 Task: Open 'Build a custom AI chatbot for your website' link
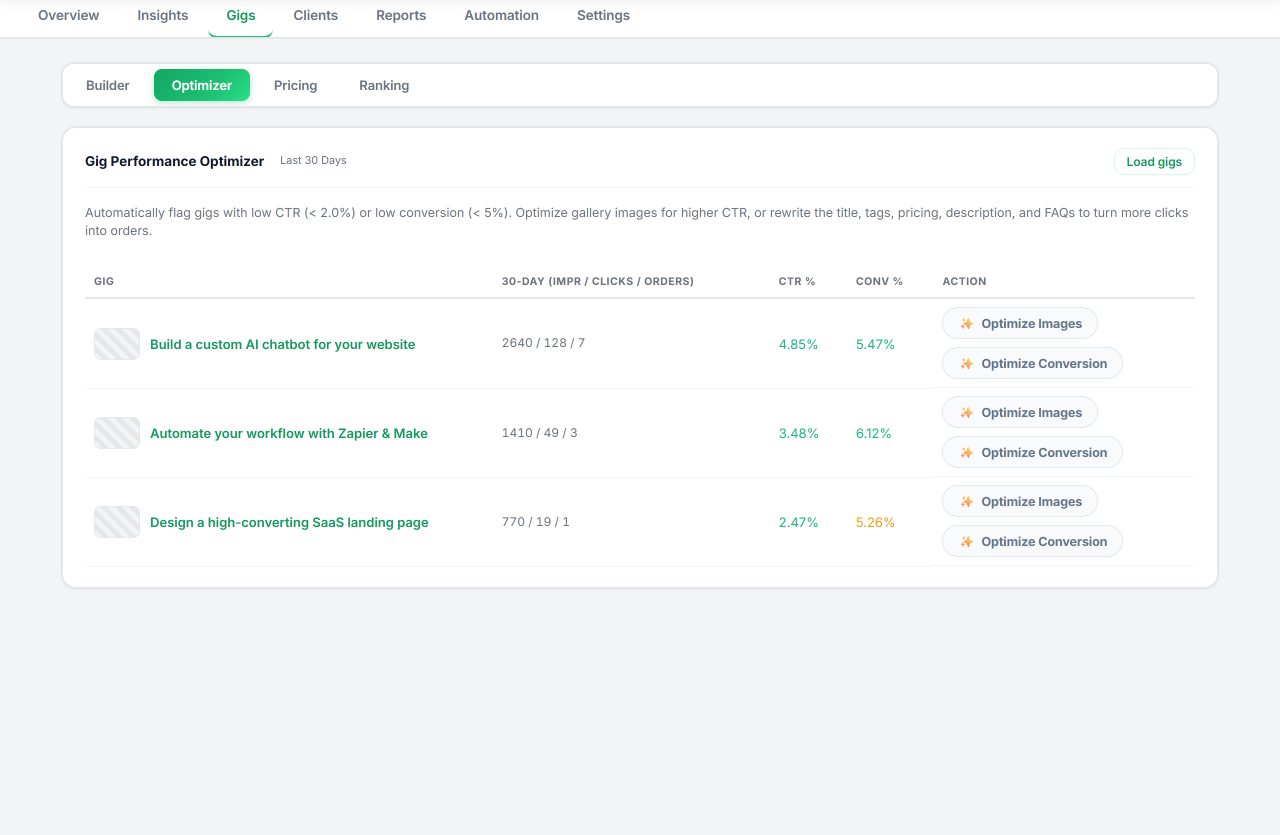[x=282, y=344]
